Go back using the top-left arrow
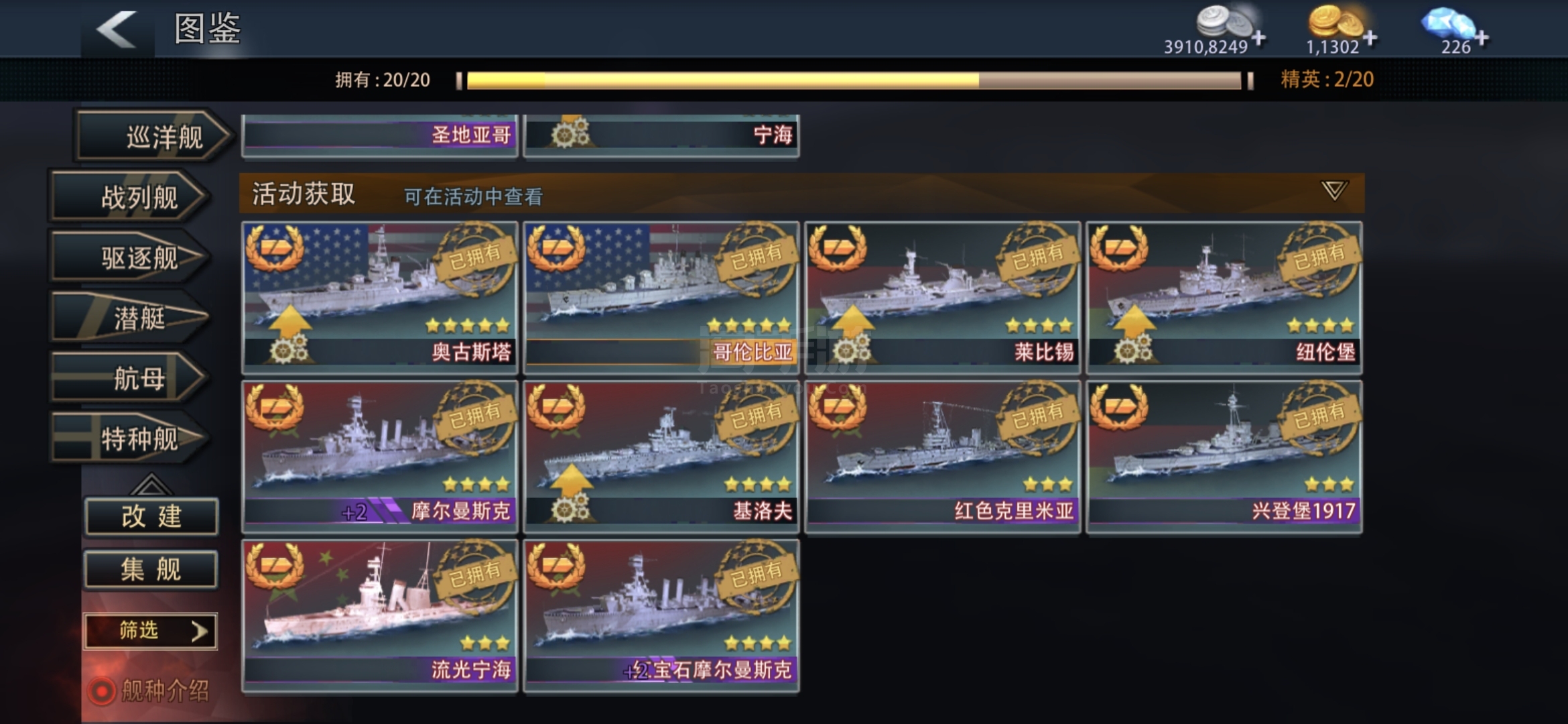This screenshot has width=1568, height=724. [117, 29]
